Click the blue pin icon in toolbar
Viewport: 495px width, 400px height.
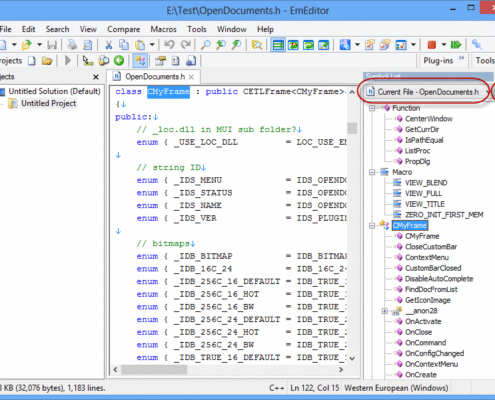477,45
